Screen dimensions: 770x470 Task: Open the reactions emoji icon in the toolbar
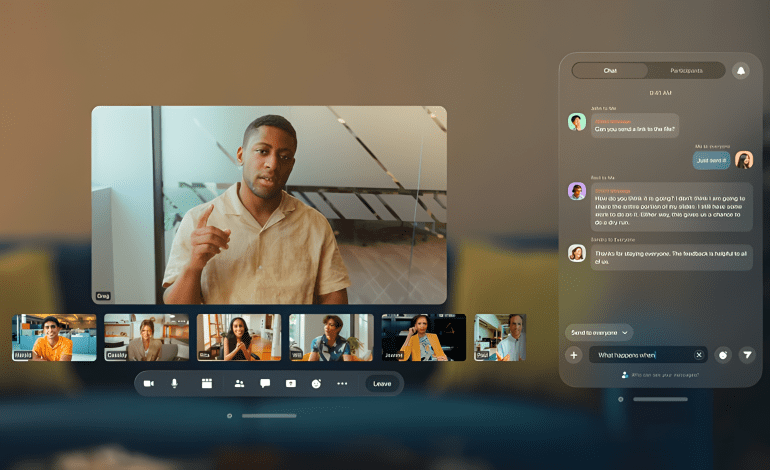click(x=316, y=383)
